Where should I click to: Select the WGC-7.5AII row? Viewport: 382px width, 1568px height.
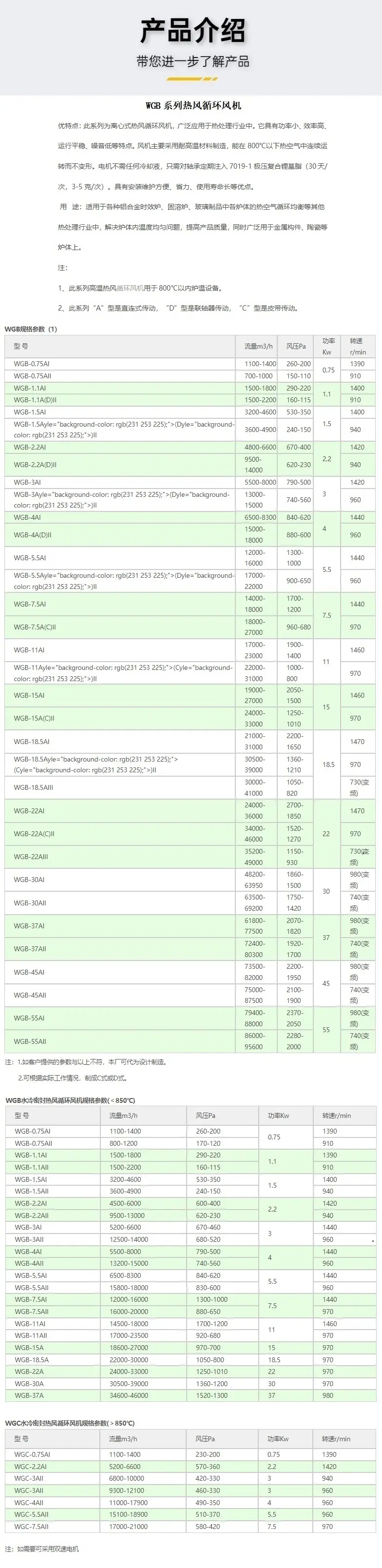tap(191, 1527)
